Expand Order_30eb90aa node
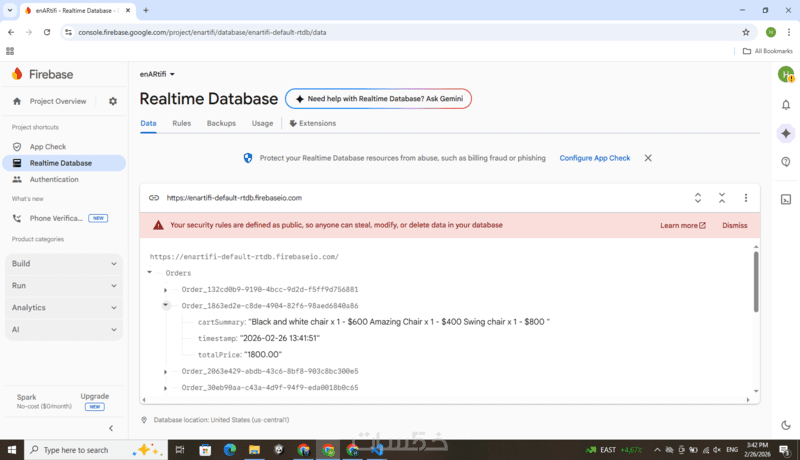 click(165, 388)
